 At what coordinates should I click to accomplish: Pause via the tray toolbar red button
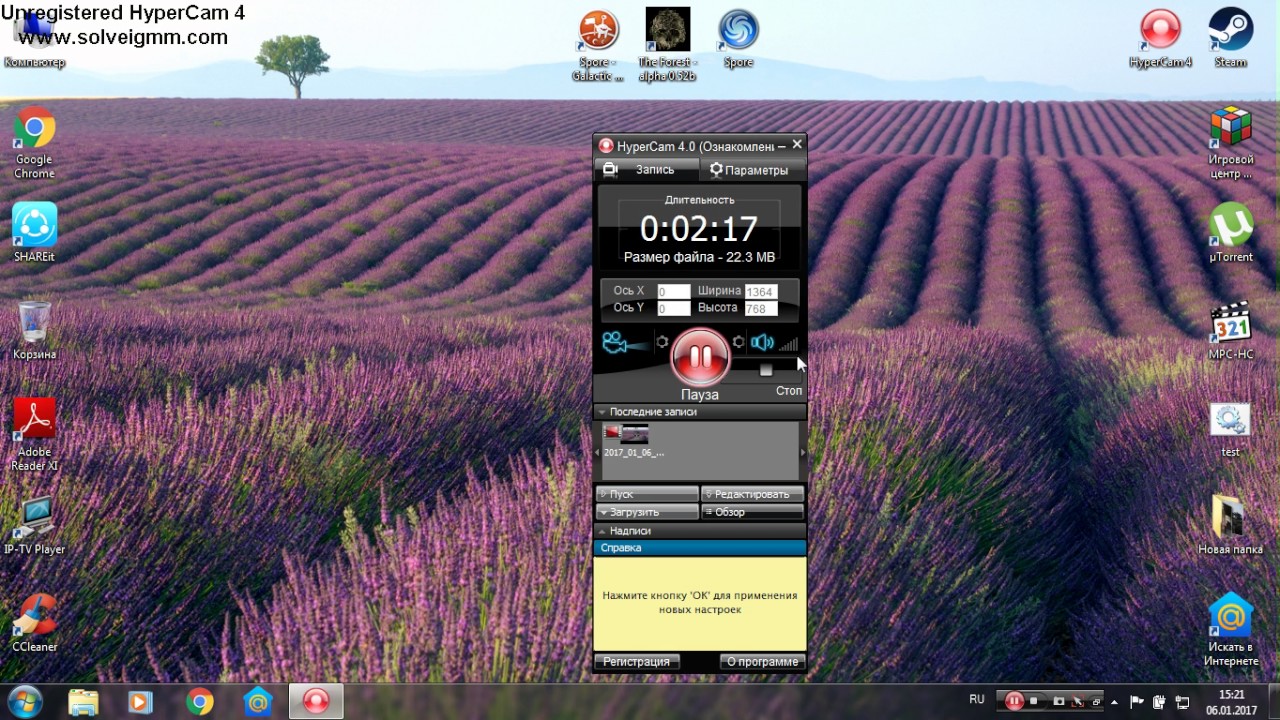[1014, 701]
